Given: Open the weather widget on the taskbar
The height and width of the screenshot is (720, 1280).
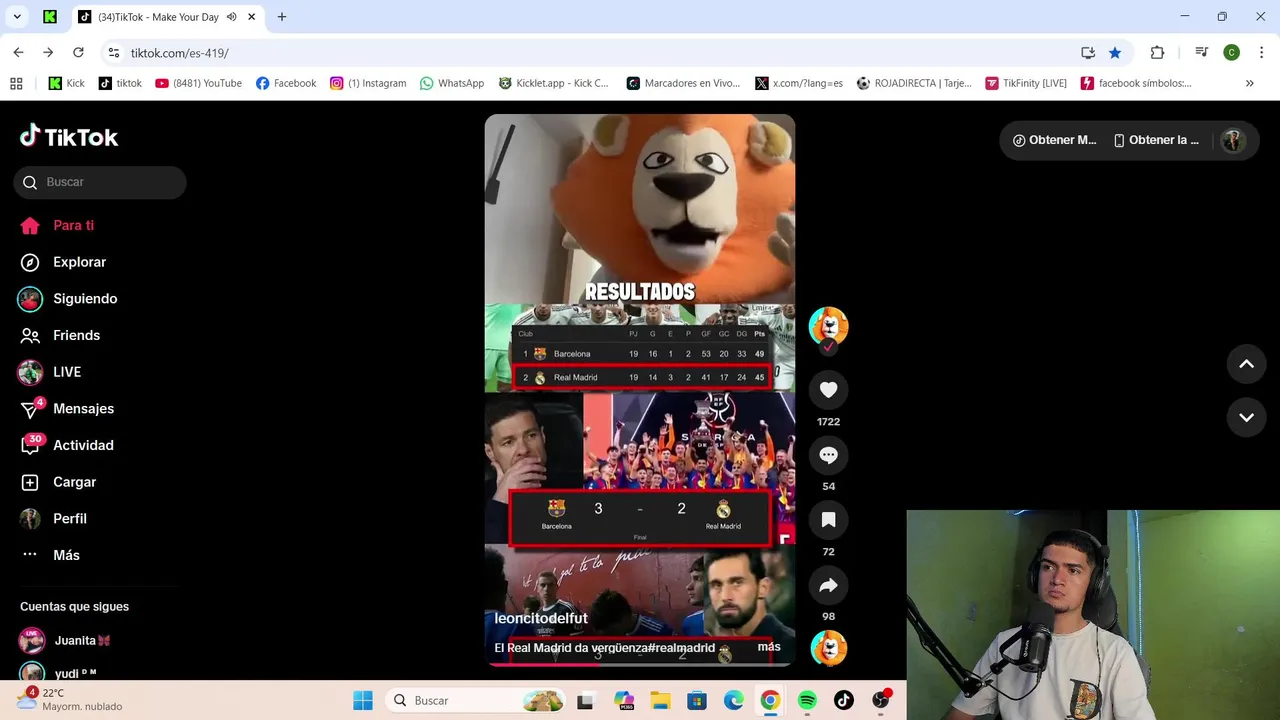Looking at the screenshot, I should pos(68,699).
